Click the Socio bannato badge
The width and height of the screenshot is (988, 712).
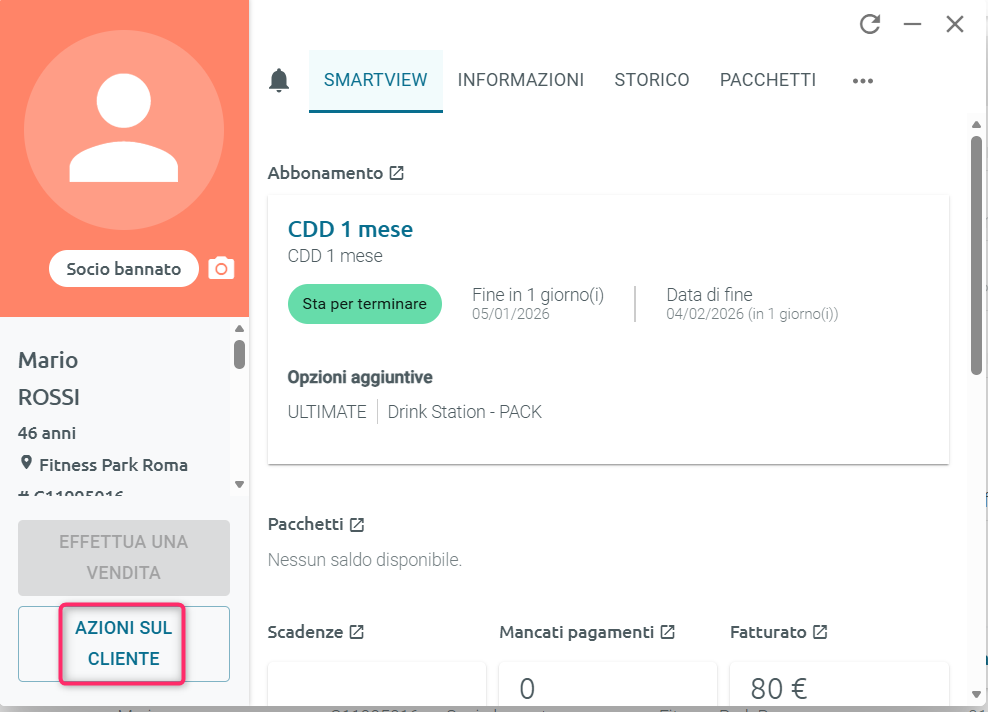[124, 269]
